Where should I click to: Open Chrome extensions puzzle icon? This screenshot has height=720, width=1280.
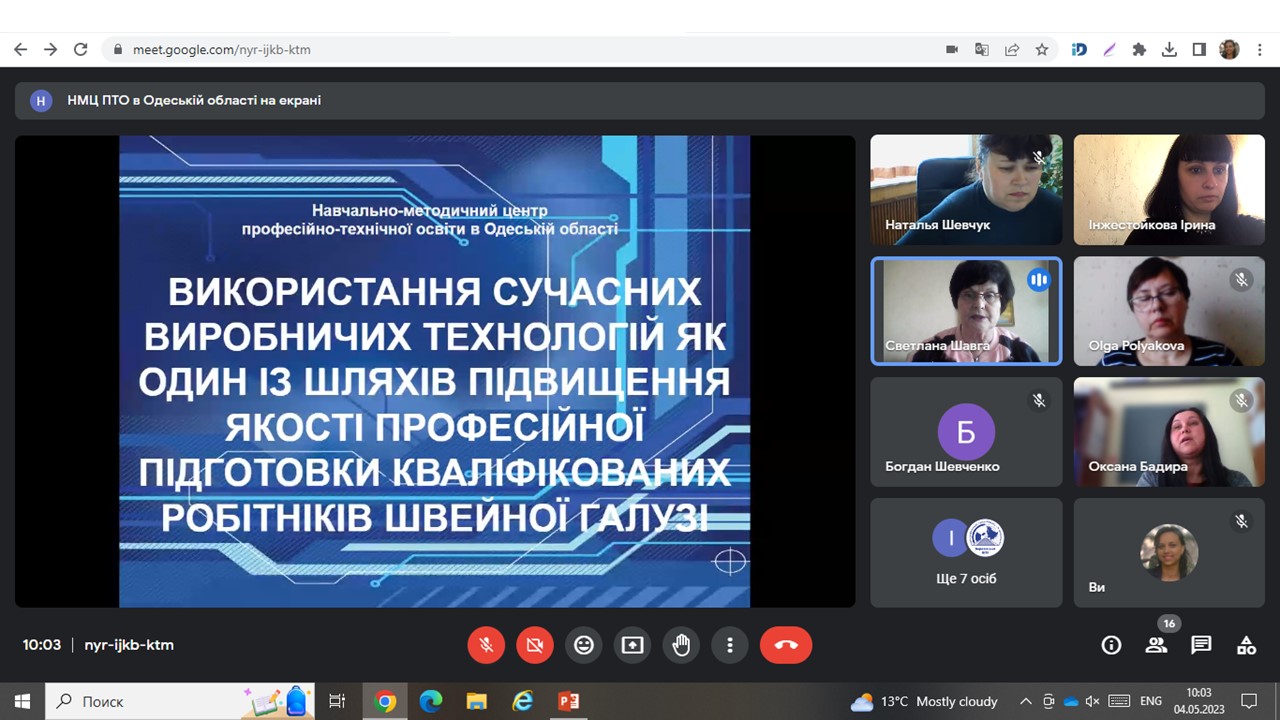pos(1138,49)
